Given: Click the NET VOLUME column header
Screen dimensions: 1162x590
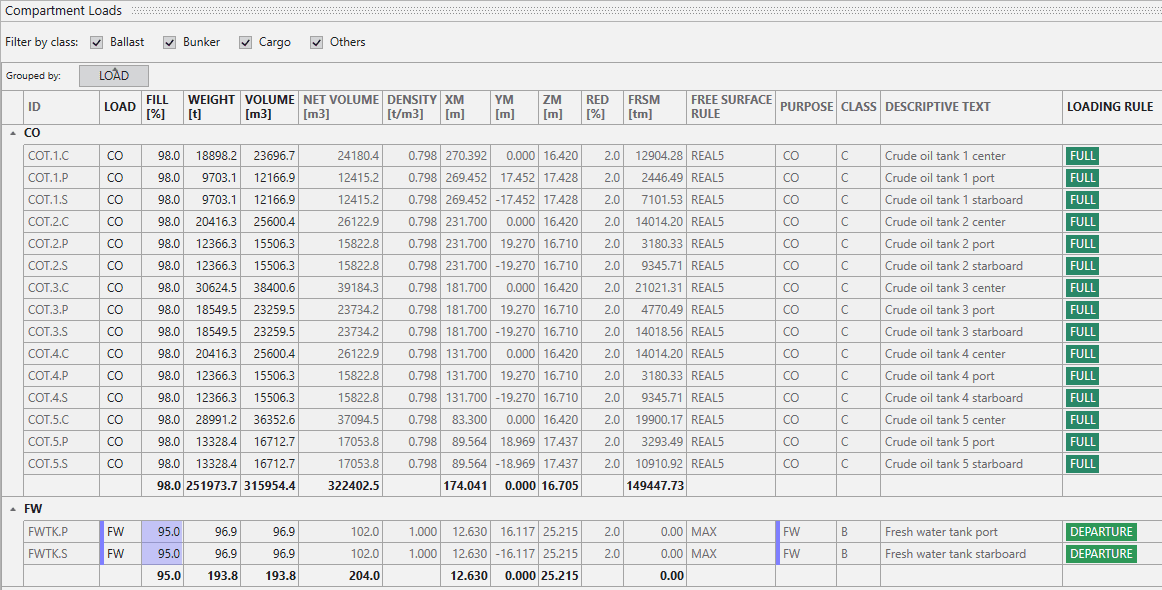Looking at the screenshot, I should click(x=341, y=107).
